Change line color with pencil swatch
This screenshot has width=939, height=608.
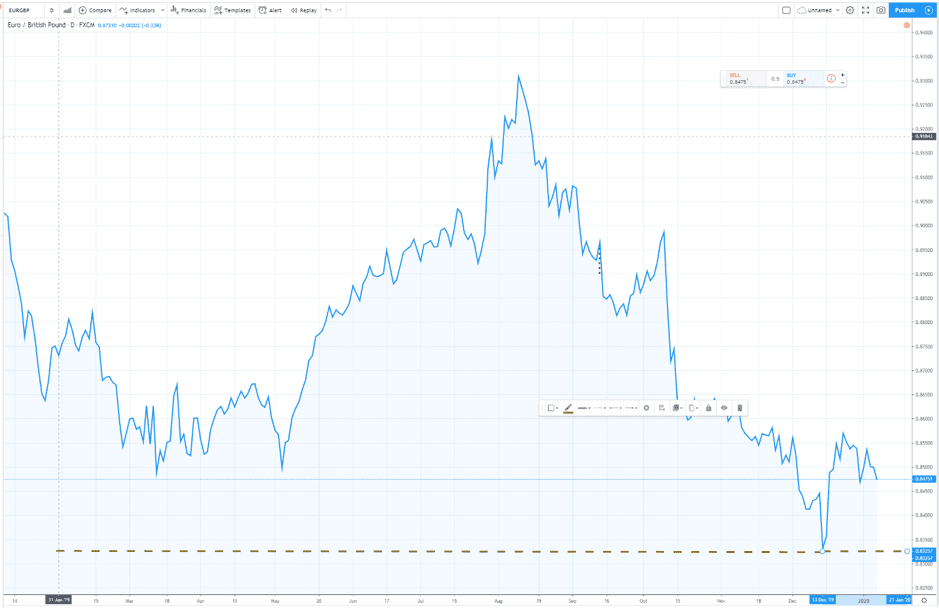click(568, 408)
